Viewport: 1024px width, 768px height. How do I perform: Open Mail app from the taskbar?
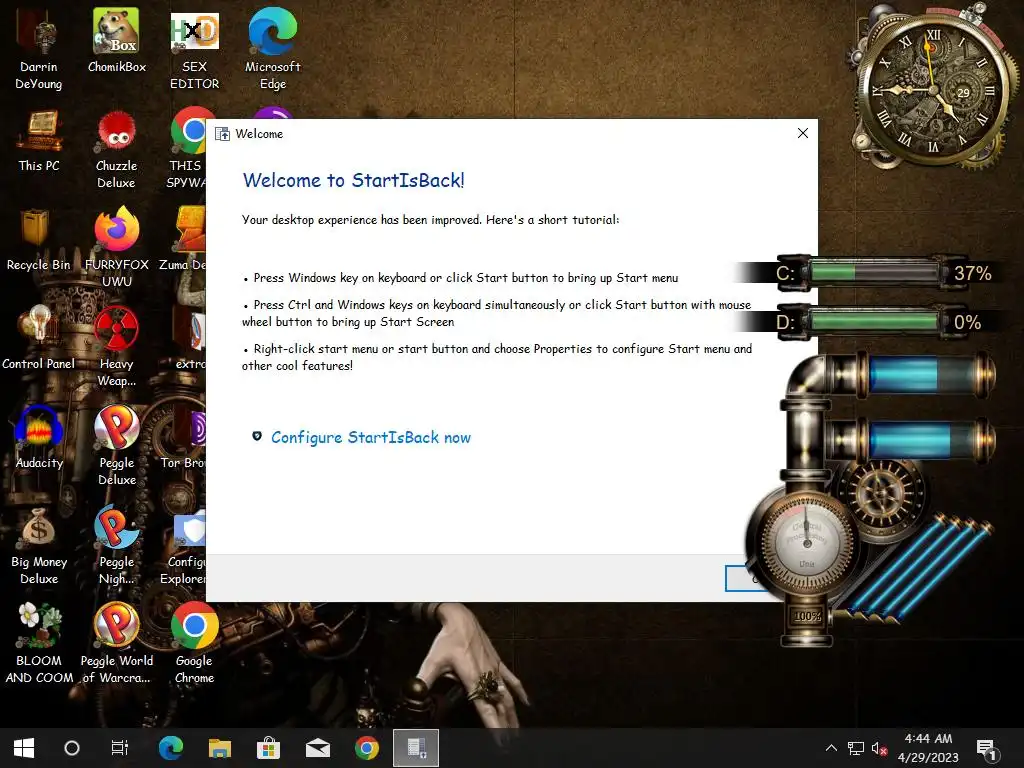pos(318,748)
